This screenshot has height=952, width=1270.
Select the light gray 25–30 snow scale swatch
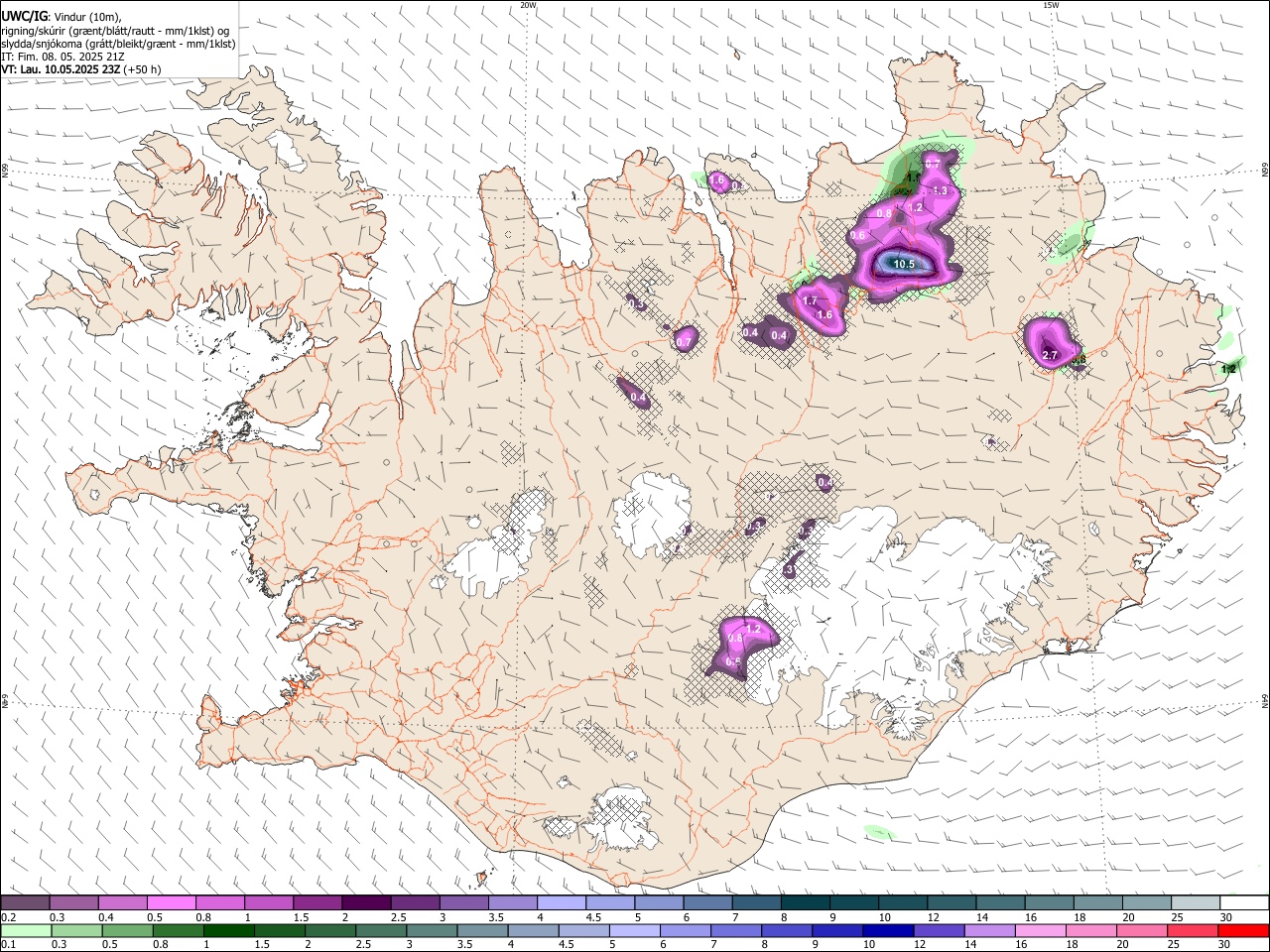(1195, 902)
